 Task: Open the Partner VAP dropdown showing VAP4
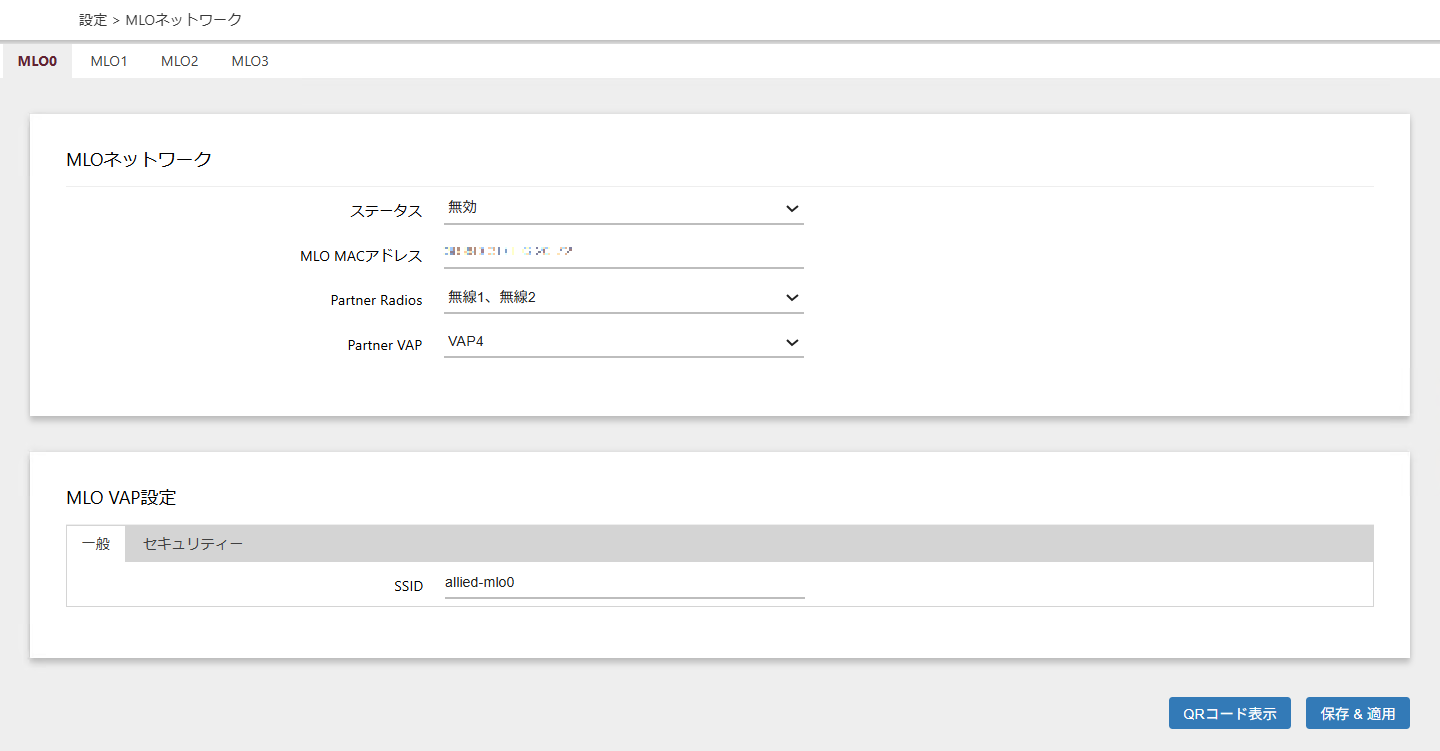[623, 342]
